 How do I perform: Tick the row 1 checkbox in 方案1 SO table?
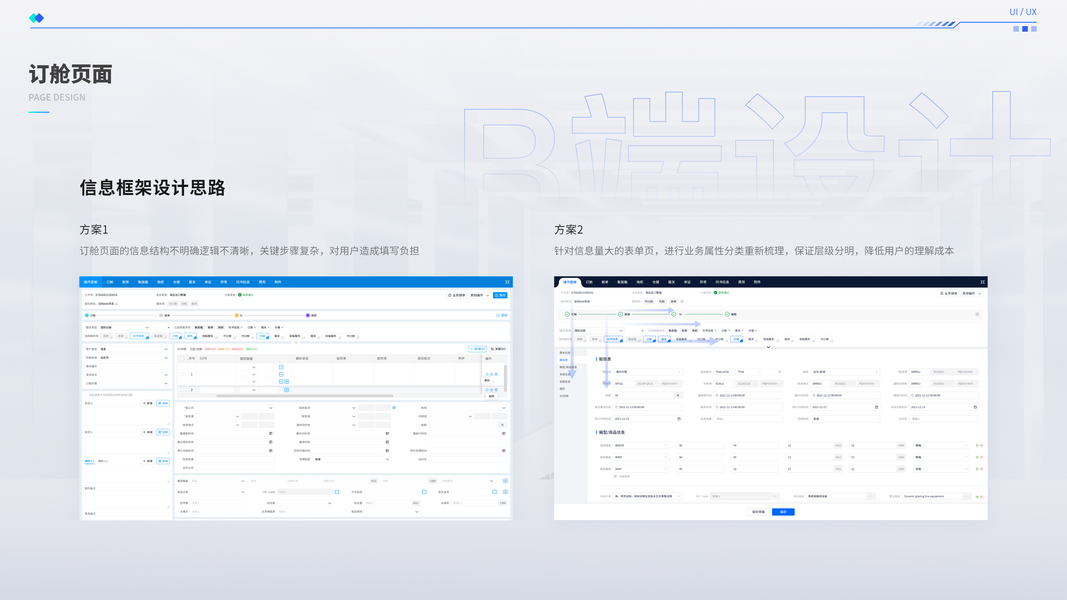(182, 374)
